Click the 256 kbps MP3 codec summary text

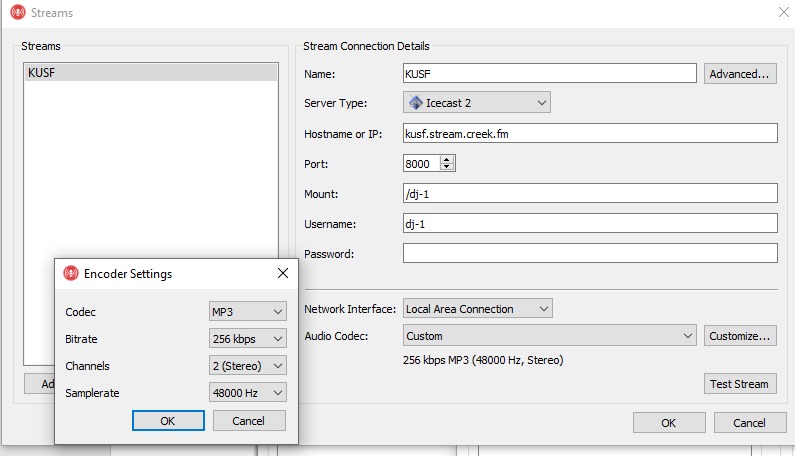(483, 360)
